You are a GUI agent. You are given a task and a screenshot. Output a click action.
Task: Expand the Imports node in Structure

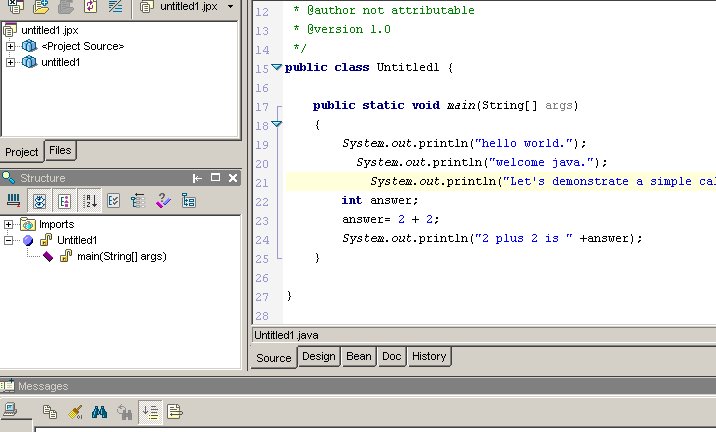8,224
